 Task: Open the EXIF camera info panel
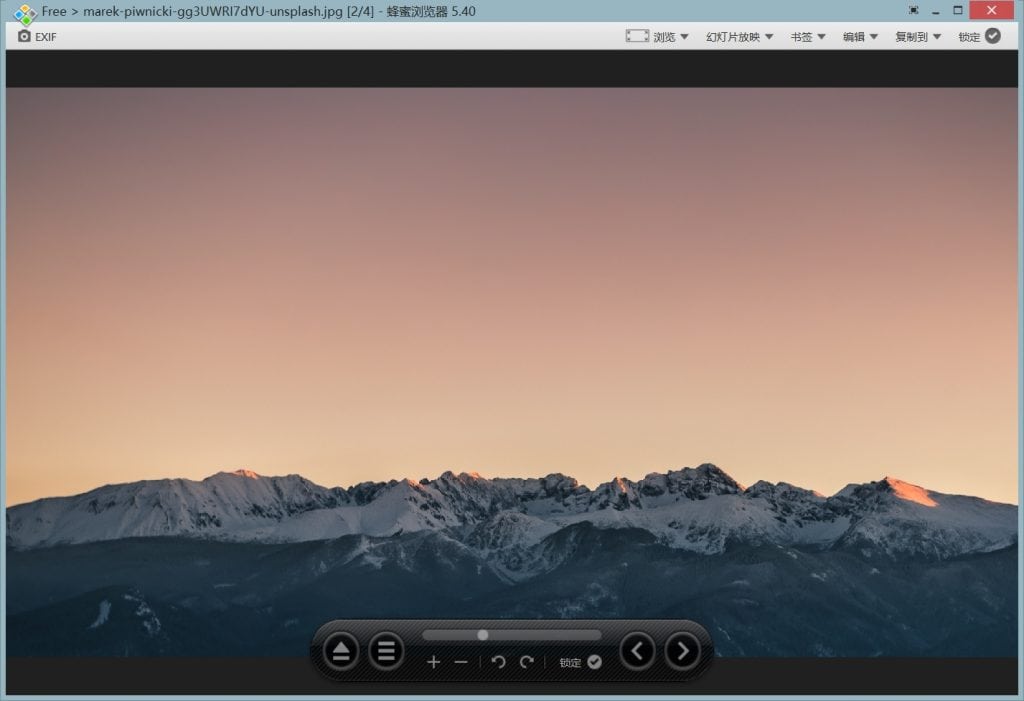(37, 36)
